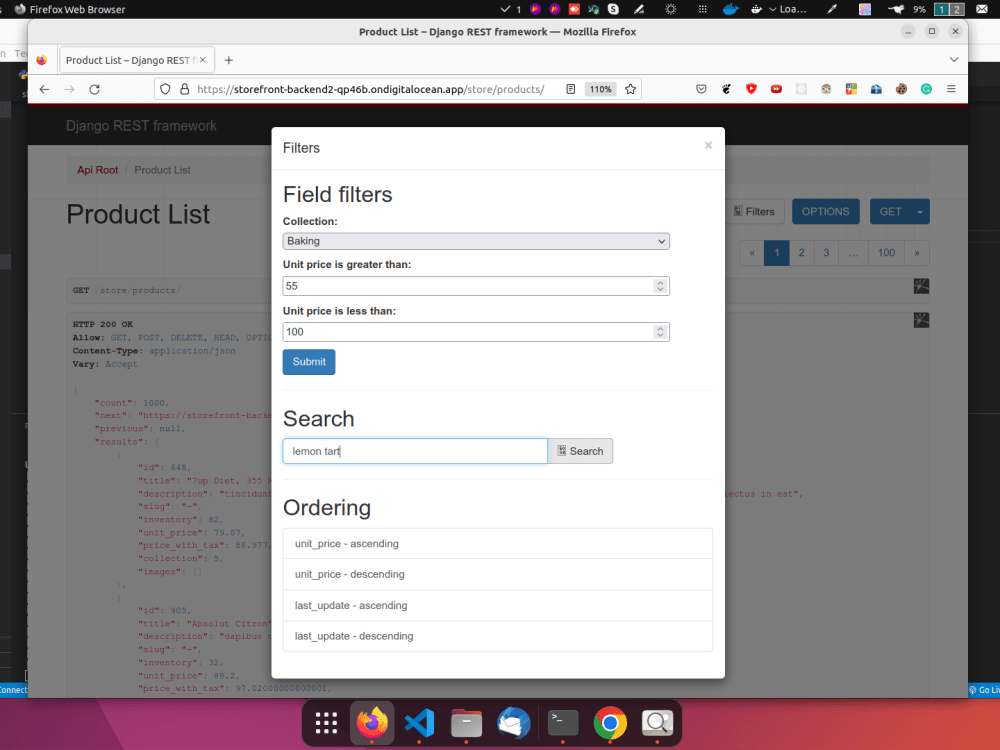Expand the GET button dropdown caret
The width and height of the screenshot is (1000, 750).
(x=920, y=212)
